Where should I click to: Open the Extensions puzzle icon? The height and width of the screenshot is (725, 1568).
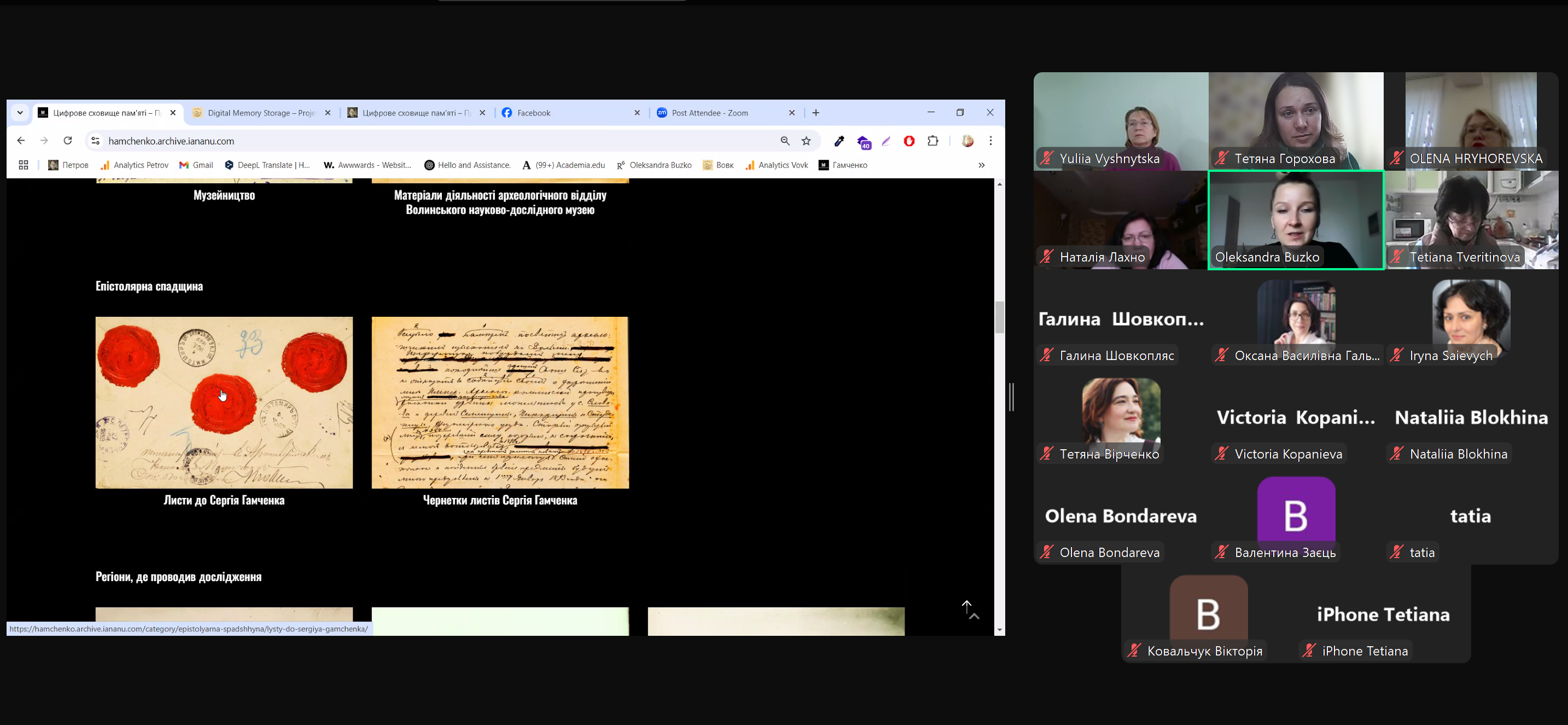[932, 141]
